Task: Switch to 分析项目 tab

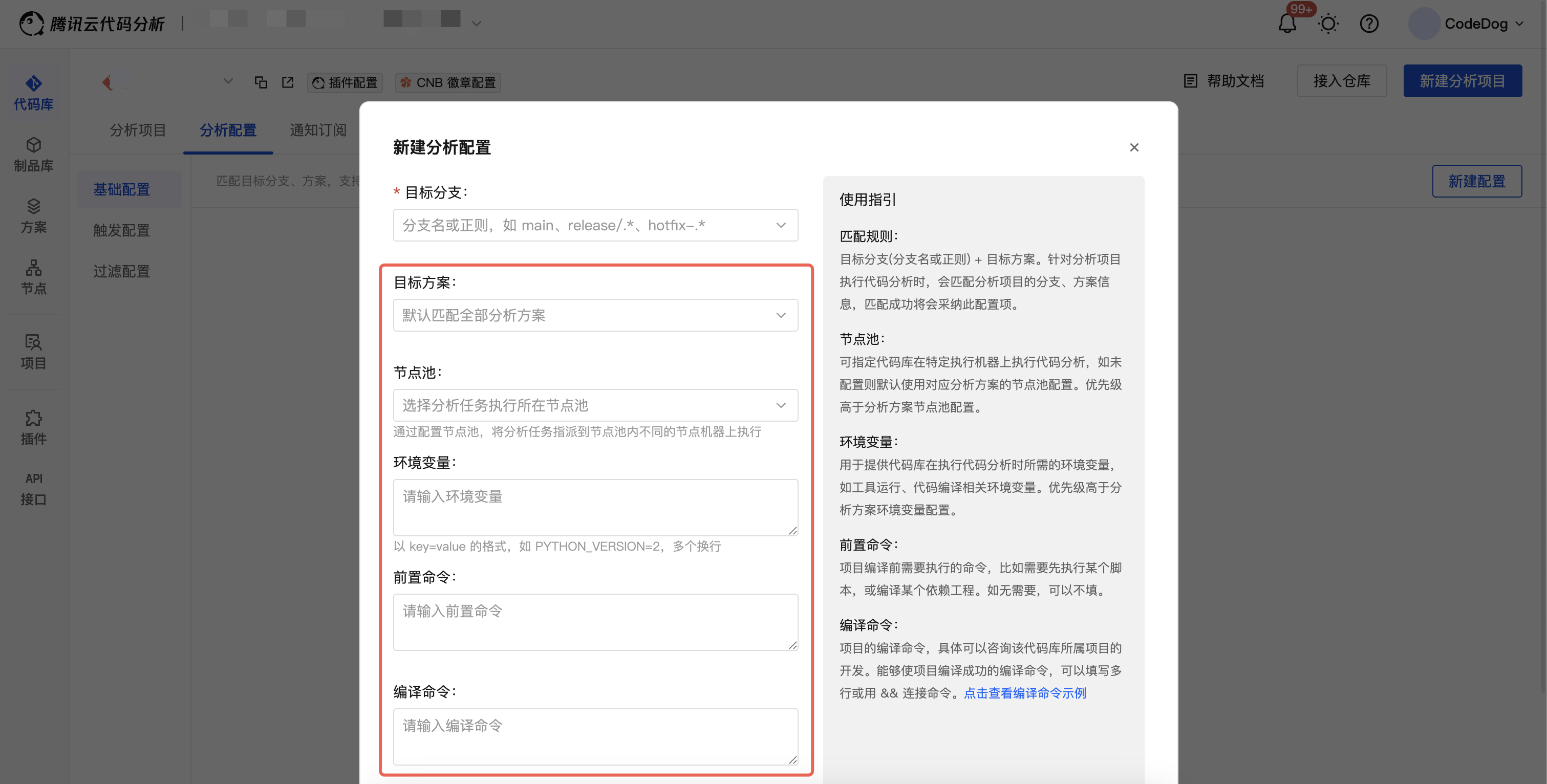Action: 138,130
